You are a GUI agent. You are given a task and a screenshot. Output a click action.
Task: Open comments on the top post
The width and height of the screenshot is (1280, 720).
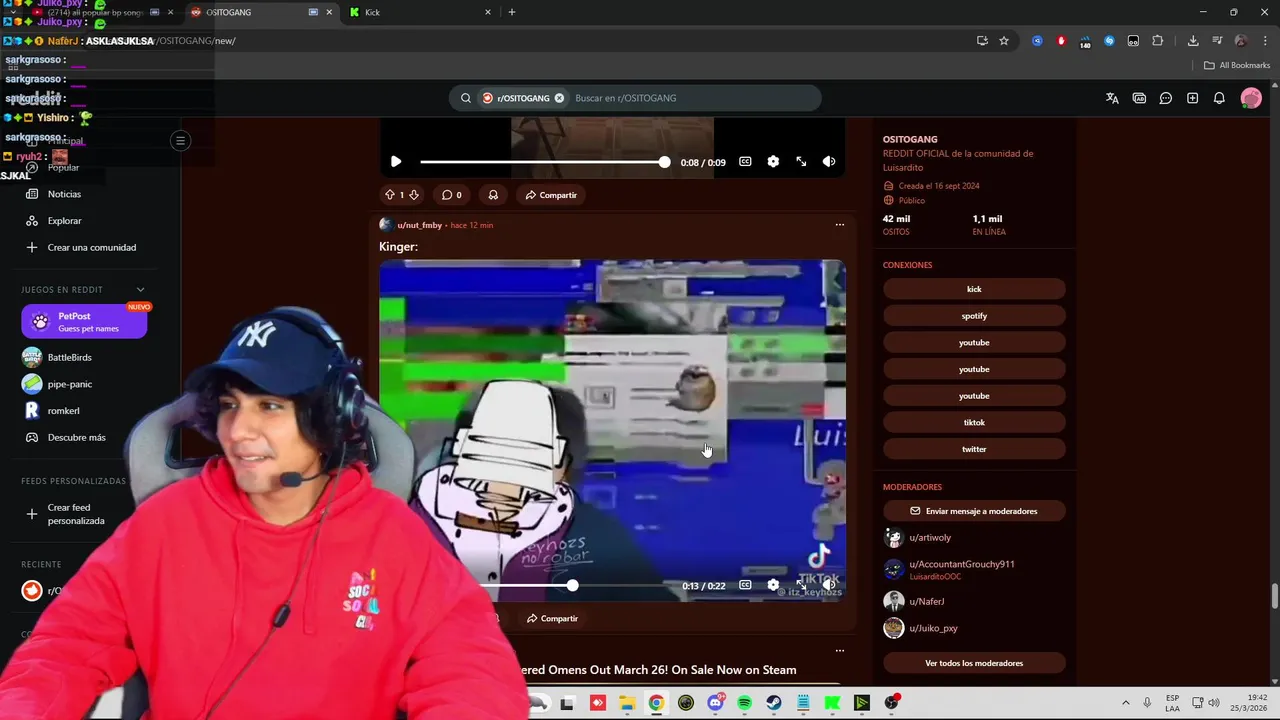pyautogui.click(x=451, y=195)
